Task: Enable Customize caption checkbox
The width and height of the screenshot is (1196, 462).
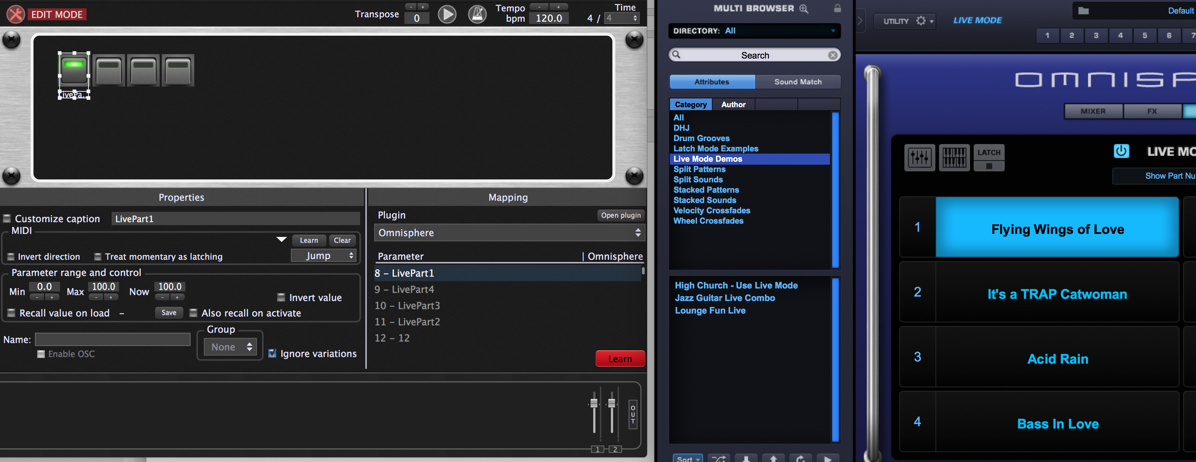Action: 8,219
